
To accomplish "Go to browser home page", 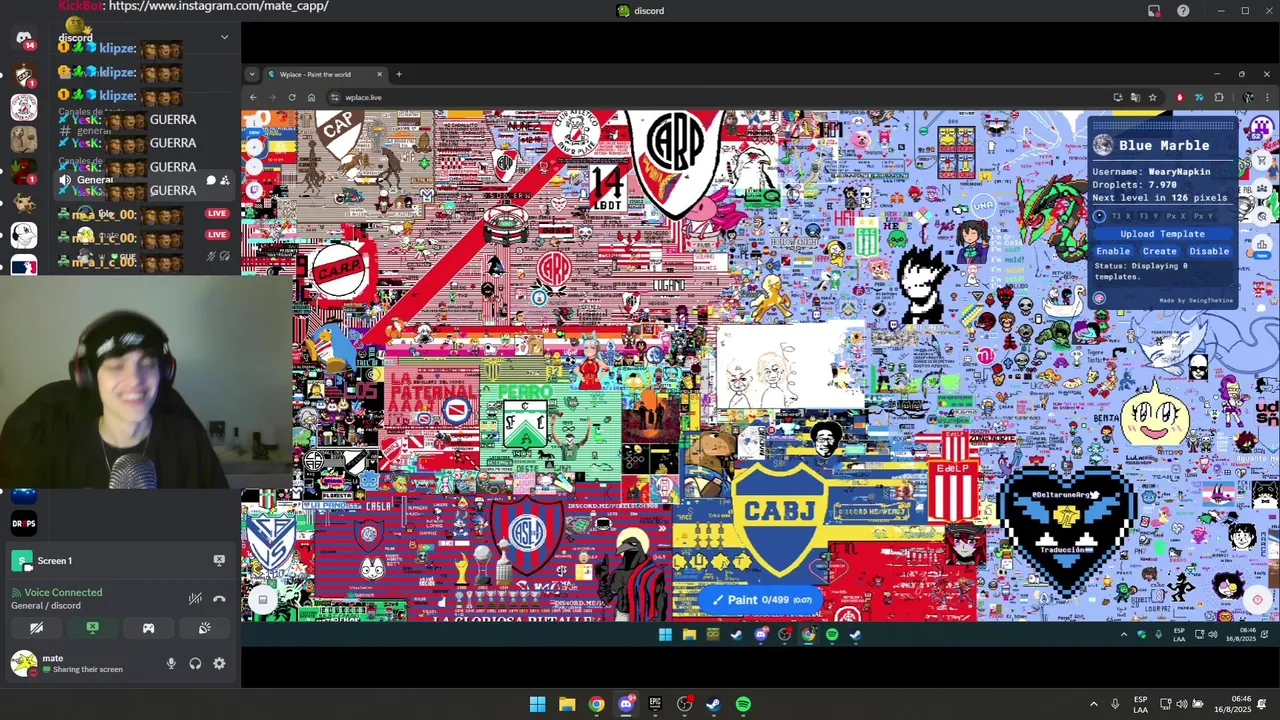I will click(x=311, y=97).
